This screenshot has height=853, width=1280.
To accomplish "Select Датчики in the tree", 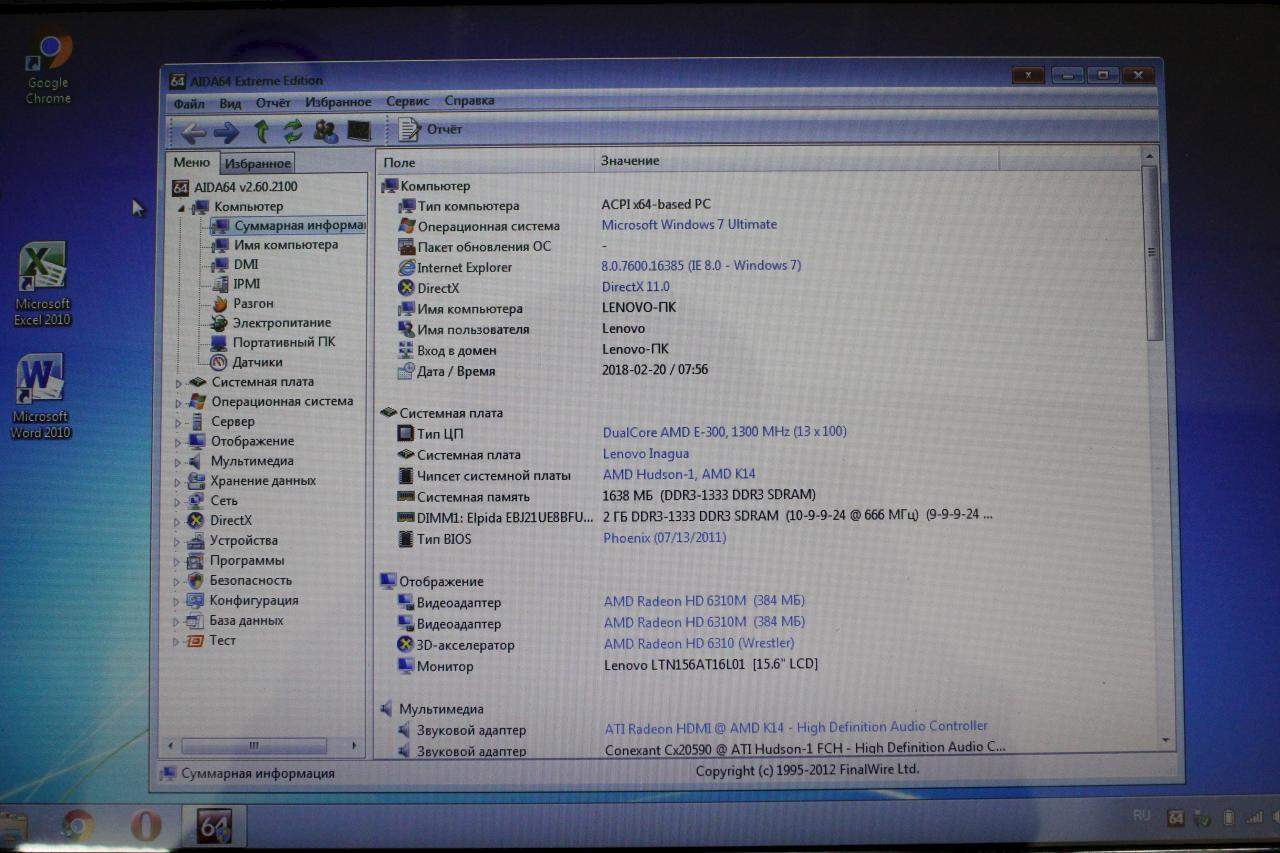I will 257,362.
